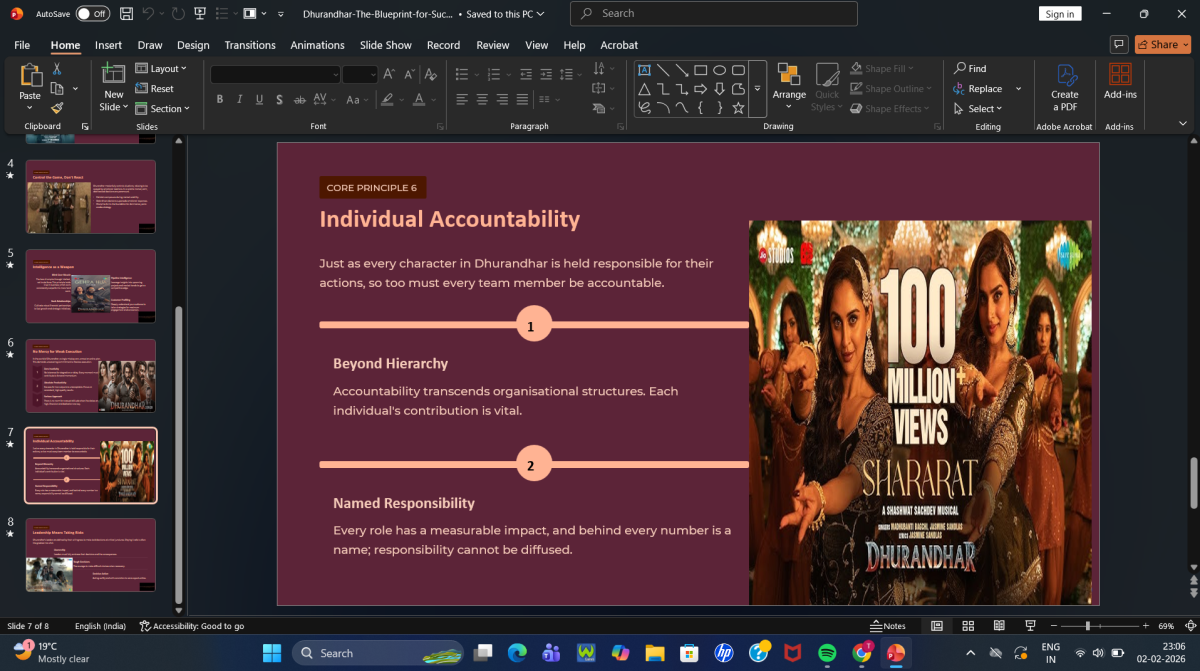
Task: Select slide 6 thumbnail
Action: pyautogui.click(x=91, y=375)
